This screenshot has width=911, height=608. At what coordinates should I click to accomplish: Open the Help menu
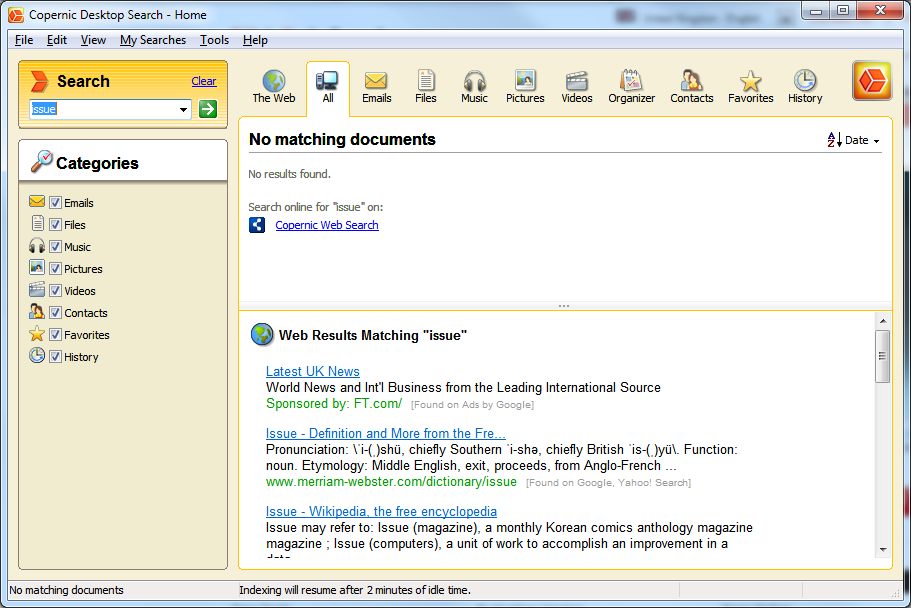[255, 40]
